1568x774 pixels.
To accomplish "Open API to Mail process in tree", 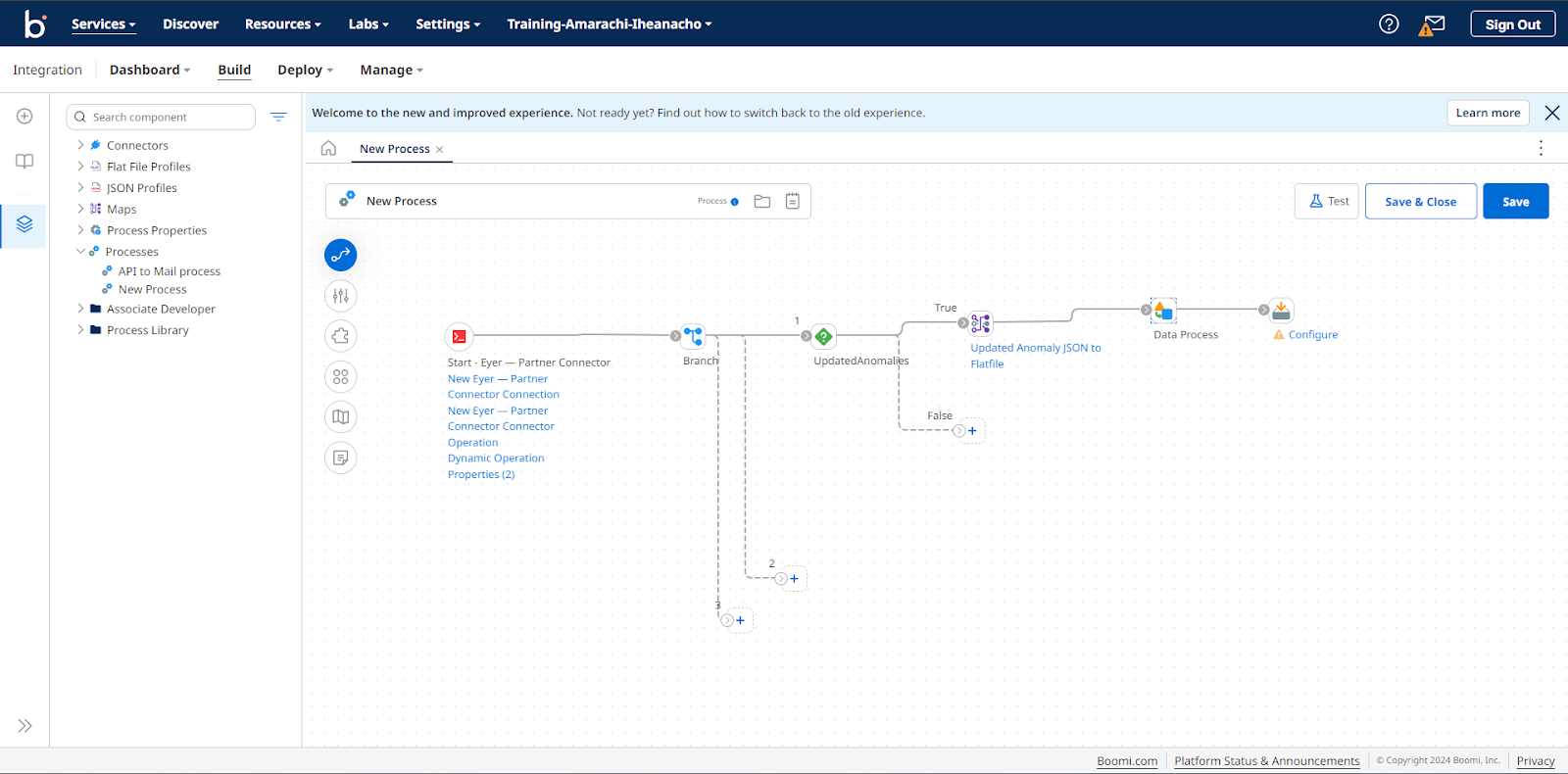I will pos(170,271).
